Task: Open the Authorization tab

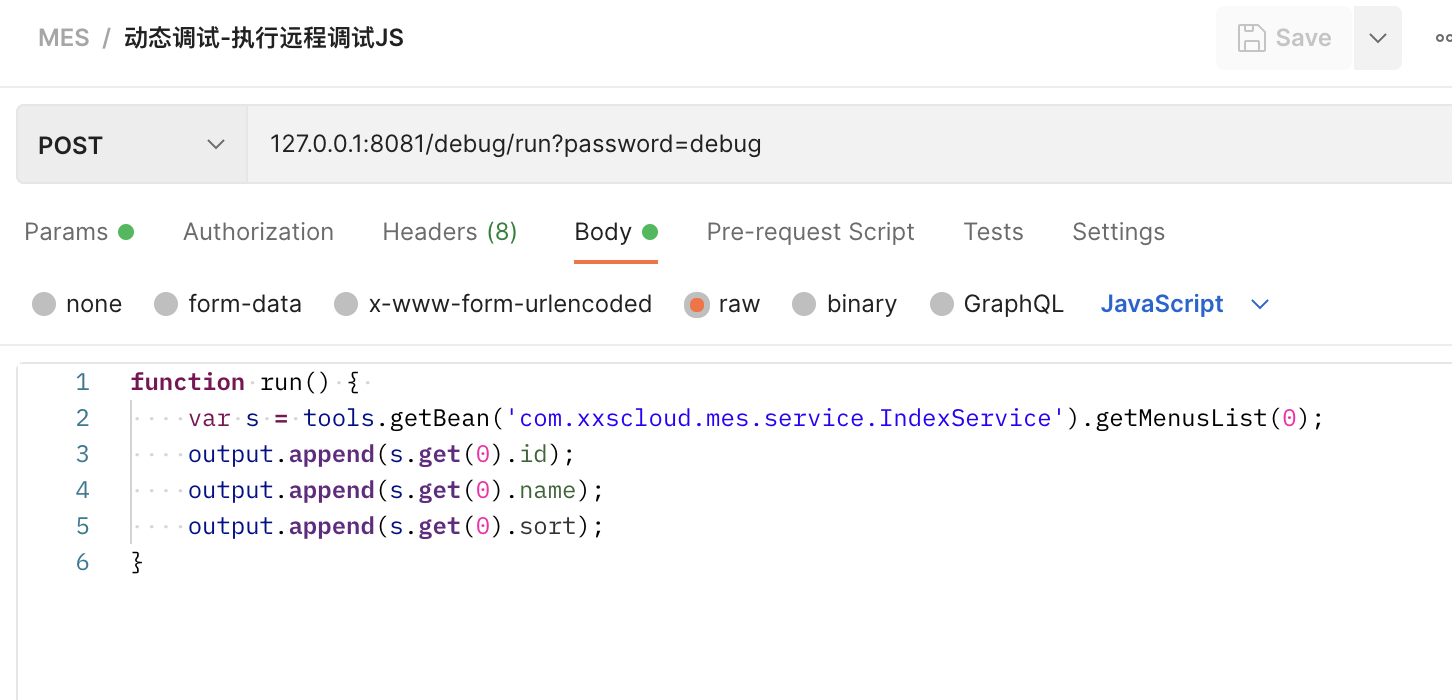Action: (x=258, y=232)
